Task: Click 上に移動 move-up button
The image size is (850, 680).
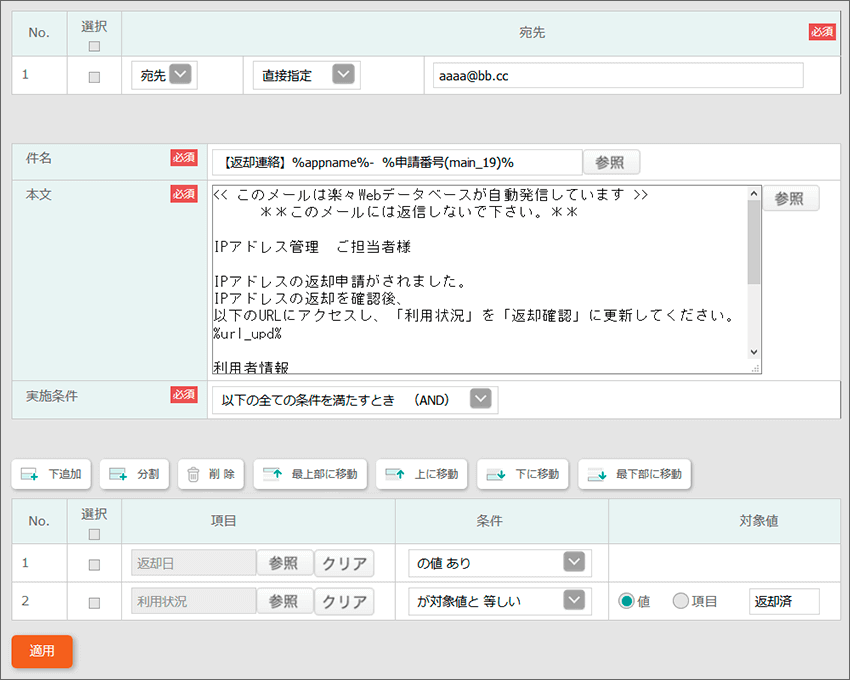Action: [x=422, y=474]
